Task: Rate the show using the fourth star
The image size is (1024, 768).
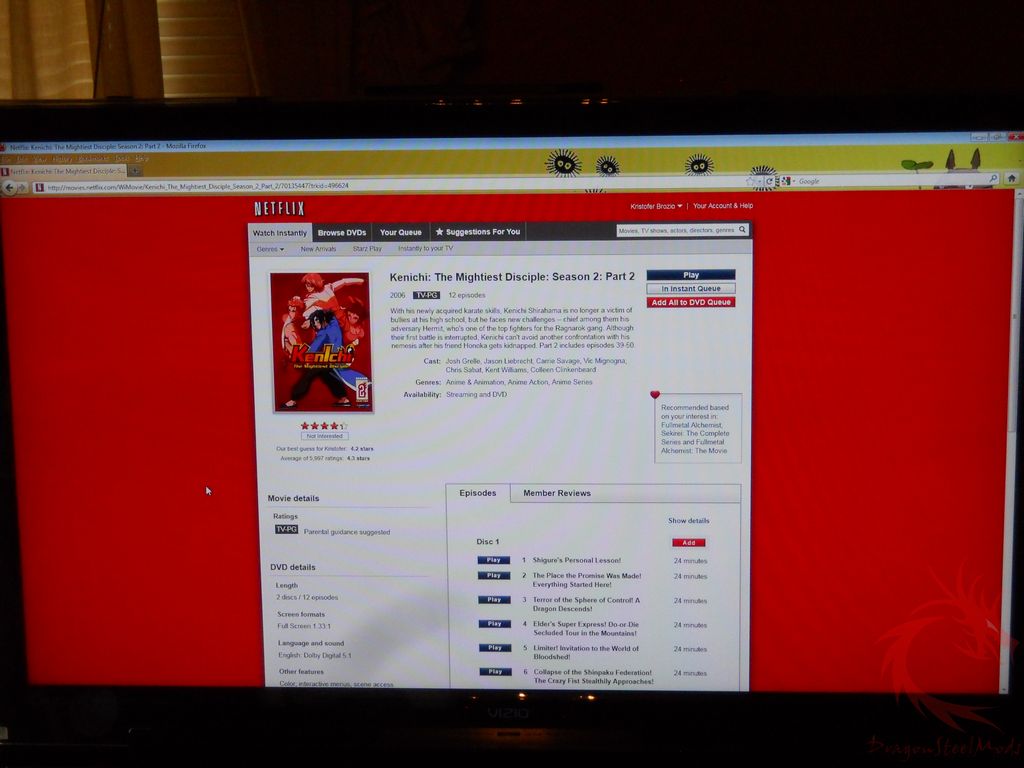Action: 334,425
